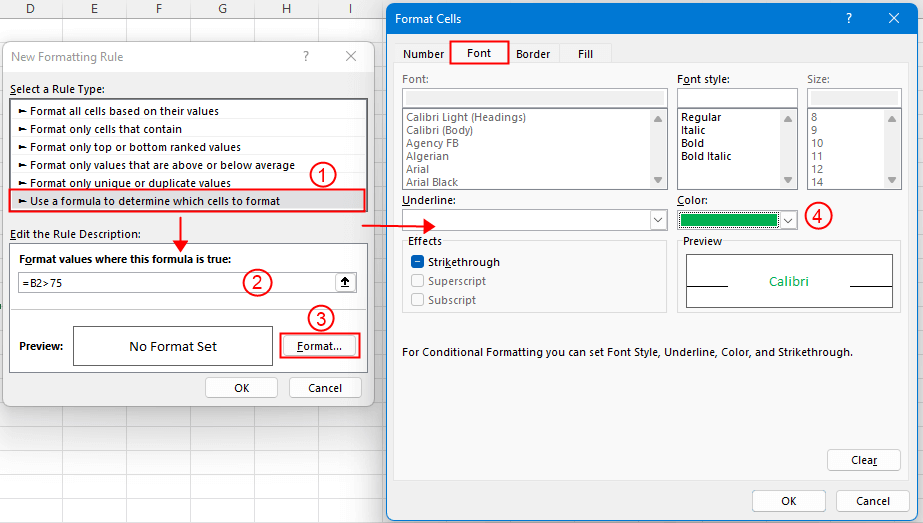923x523 pixels.
Task: Open the Fill tab
Action: (585, 54)
